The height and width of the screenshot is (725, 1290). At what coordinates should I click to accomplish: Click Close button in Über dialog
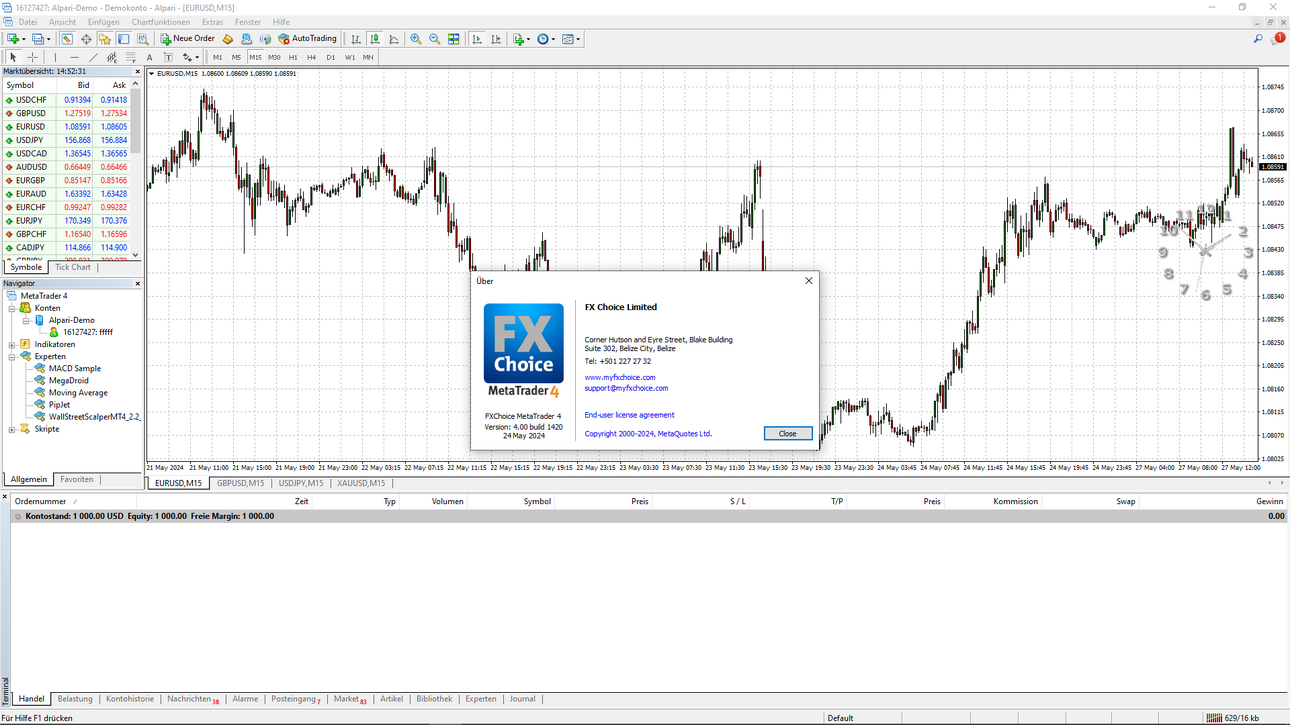coord(788,433)
